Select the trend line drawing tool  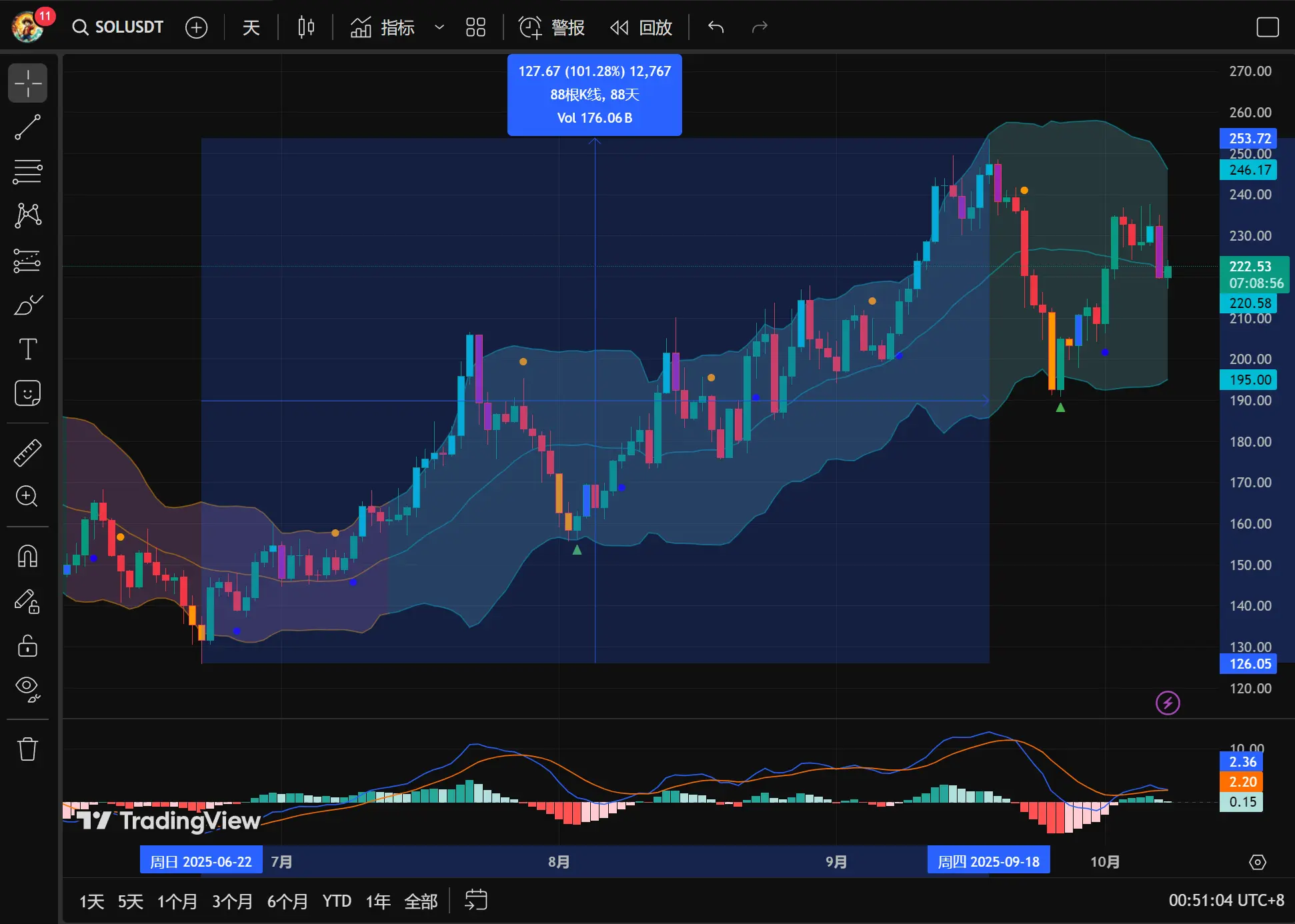click(27, 127)
